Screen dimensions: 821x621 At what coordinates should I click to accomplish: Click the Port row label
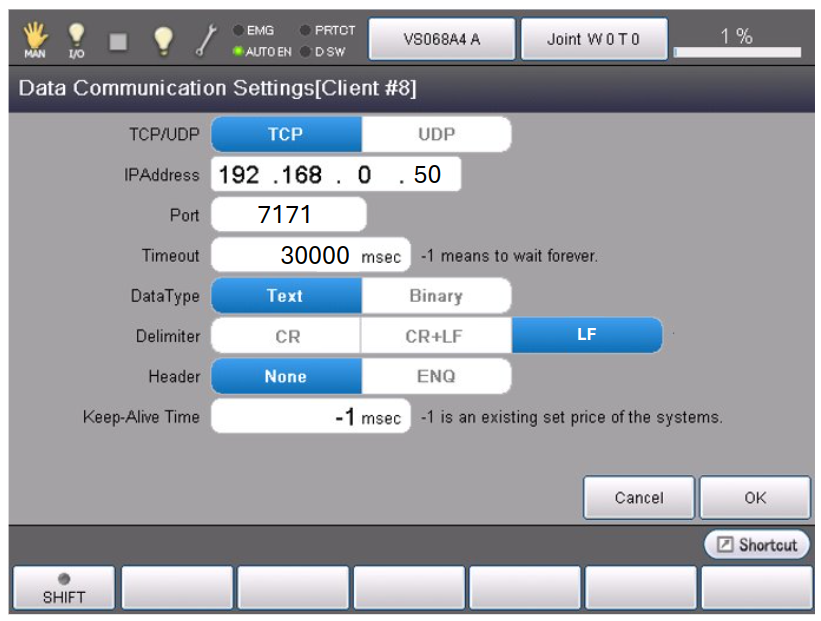pyautogui.click(x=184, y=215)
